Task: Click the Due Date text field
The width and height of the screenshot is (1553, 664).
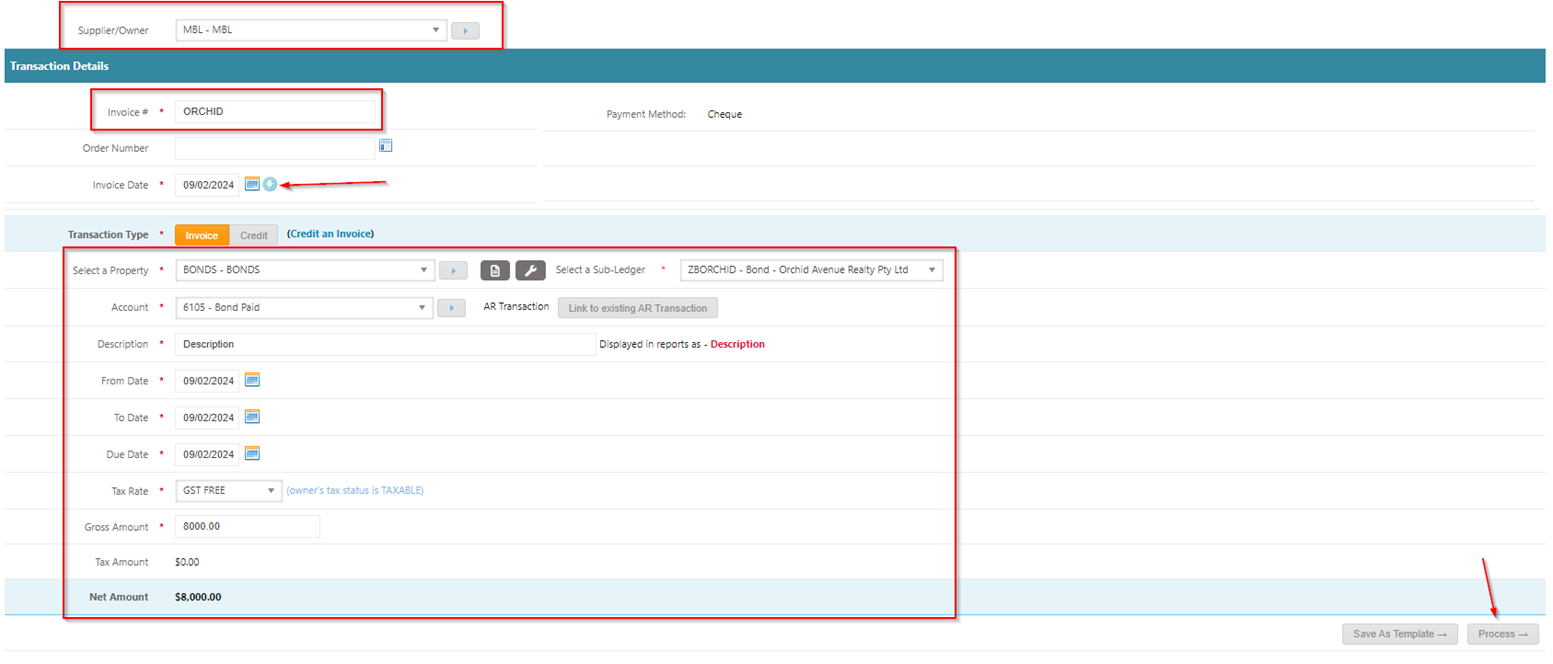Action: coord(208,454)
